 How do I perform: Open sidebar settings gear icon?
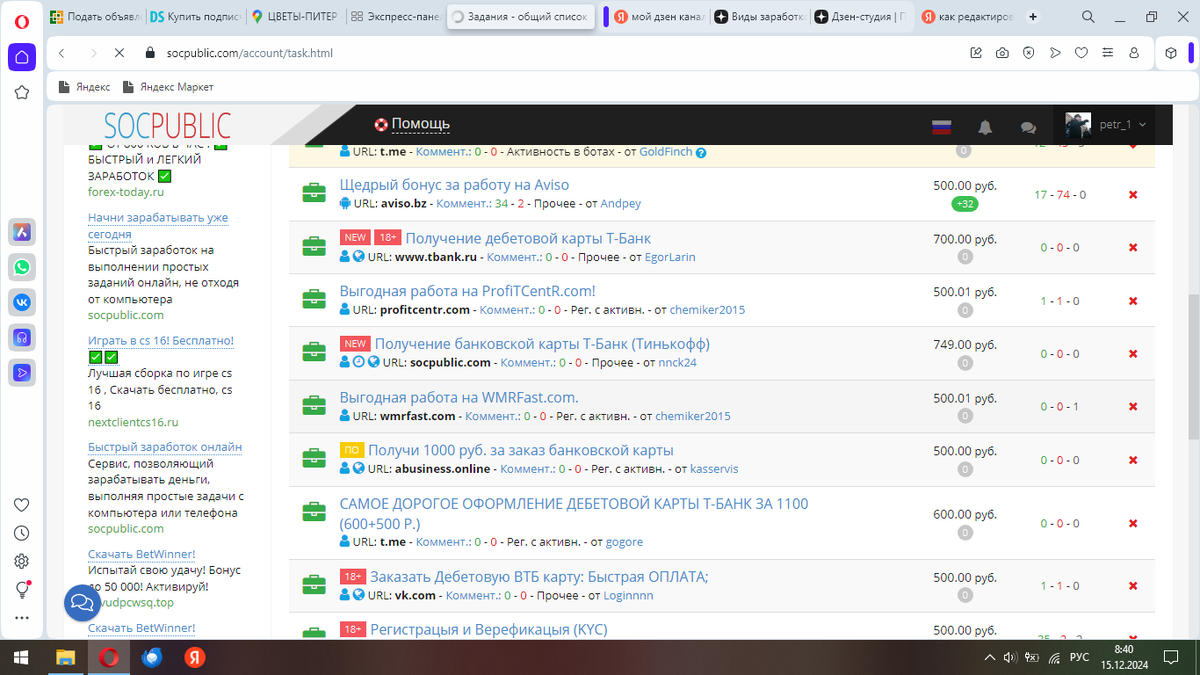(22, 562)
